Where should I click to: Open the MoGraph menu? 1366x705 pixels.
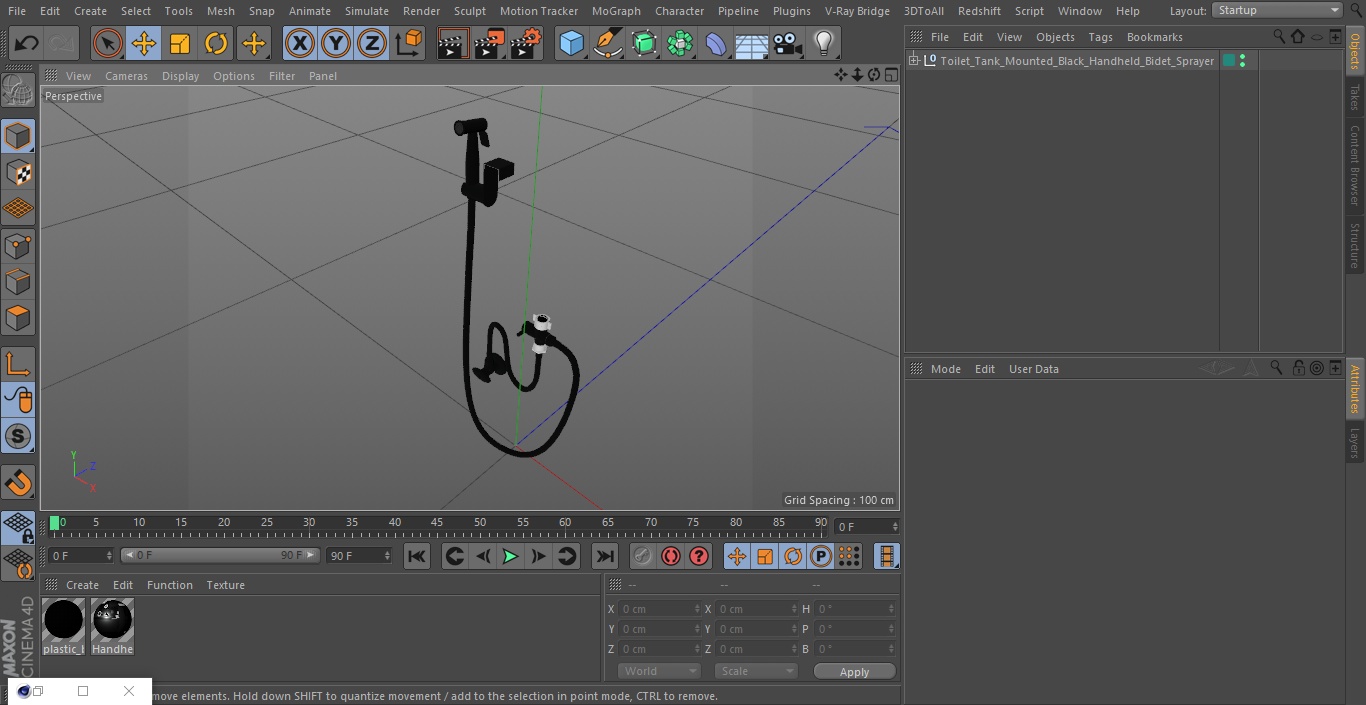(x=616, y=11)
